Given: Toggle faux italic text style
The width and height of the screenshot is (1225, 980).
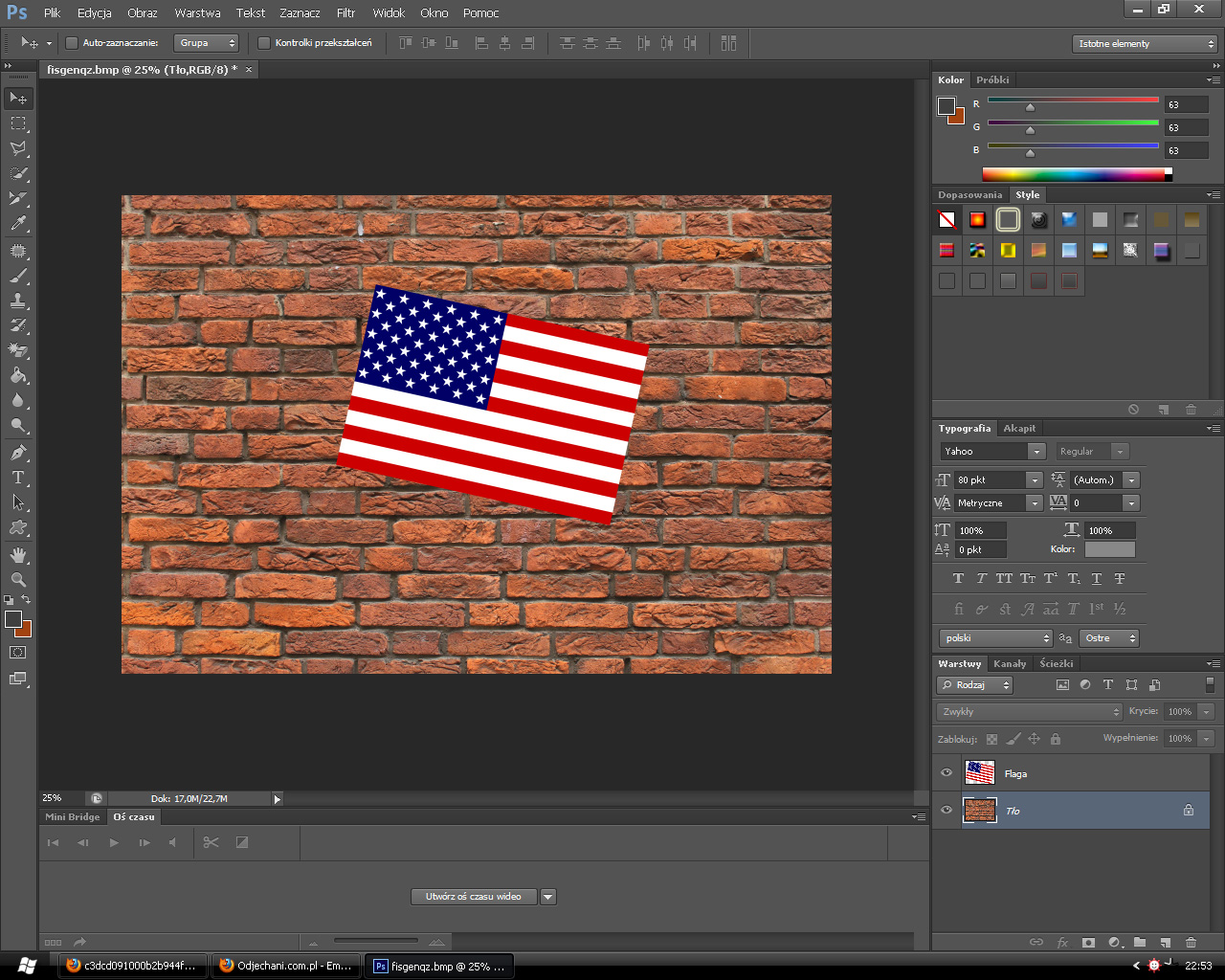Looking at the screenshot, I should (981, 578).
